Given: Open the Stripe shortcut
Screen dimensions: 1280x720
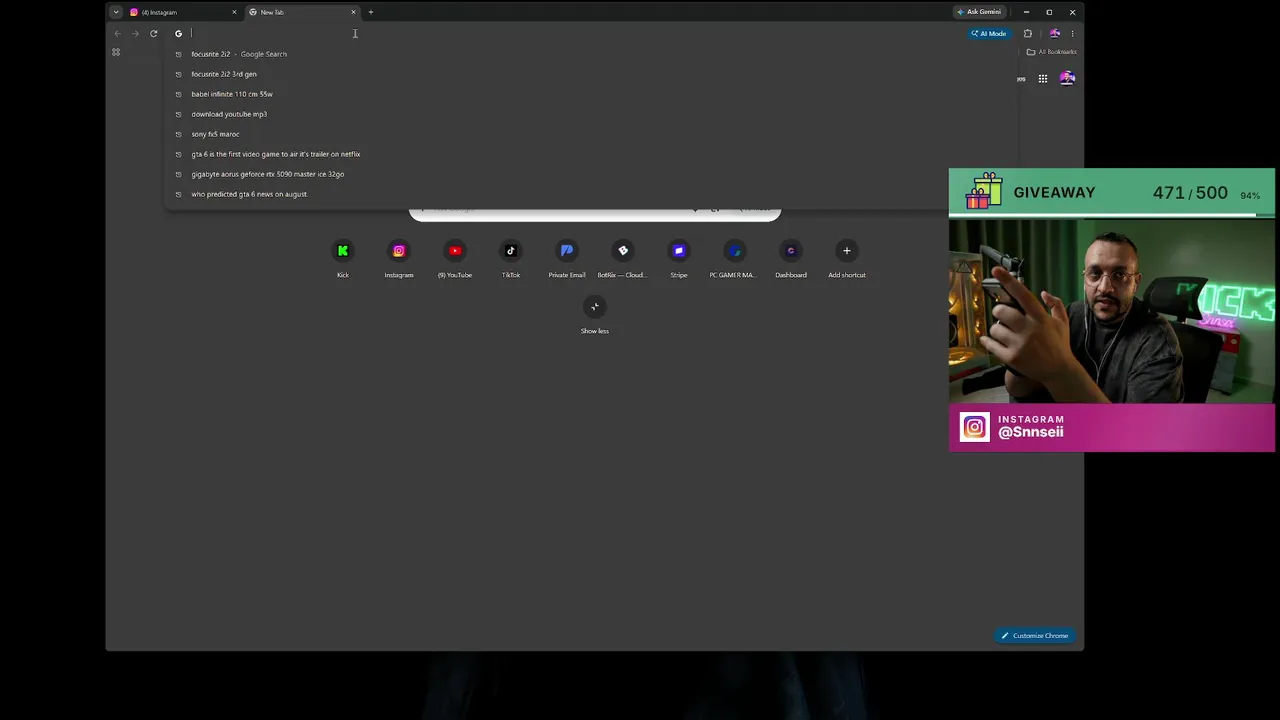Looking at the screenshot, I should (x=679, y=258).
